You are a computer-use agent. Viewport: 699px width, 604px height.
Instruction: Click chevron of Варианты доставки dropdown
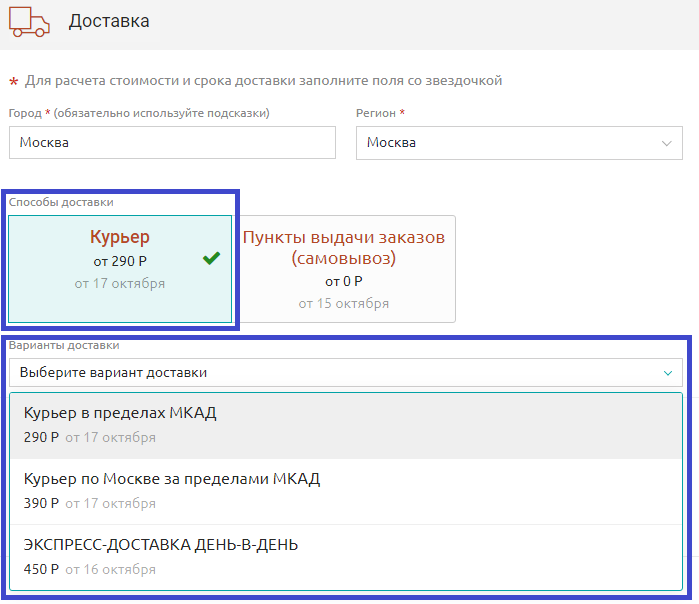(667, 373)
